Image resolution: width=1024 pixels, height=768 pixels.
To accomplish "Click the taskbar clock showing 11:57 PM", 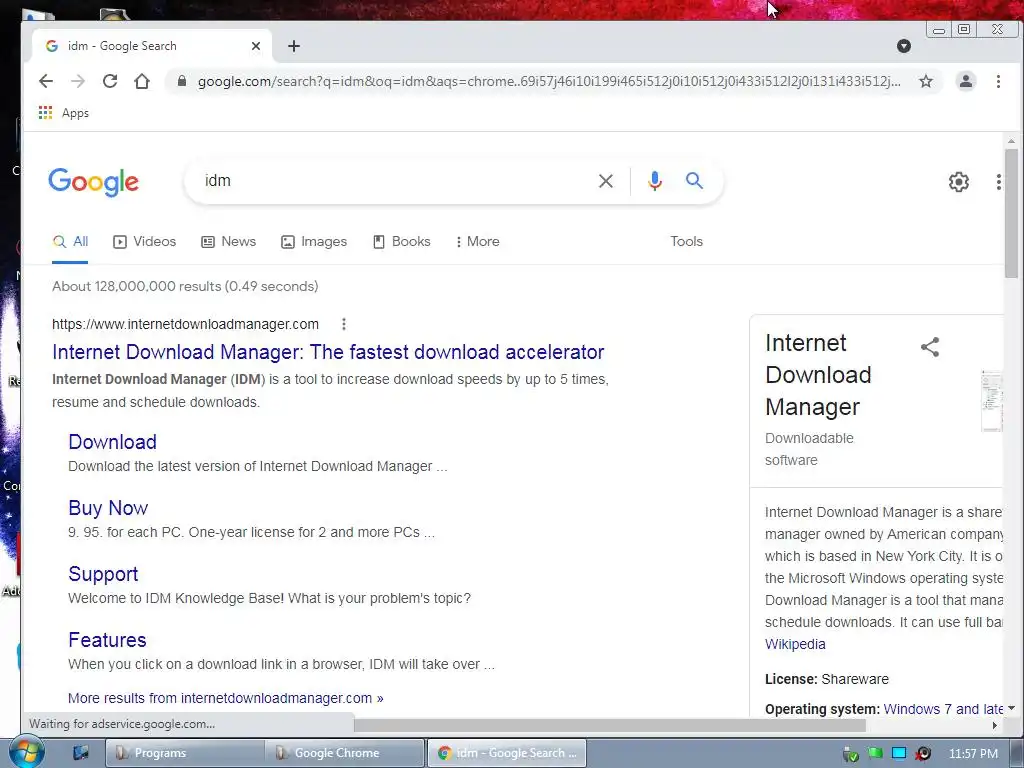I will click(973, 754).
